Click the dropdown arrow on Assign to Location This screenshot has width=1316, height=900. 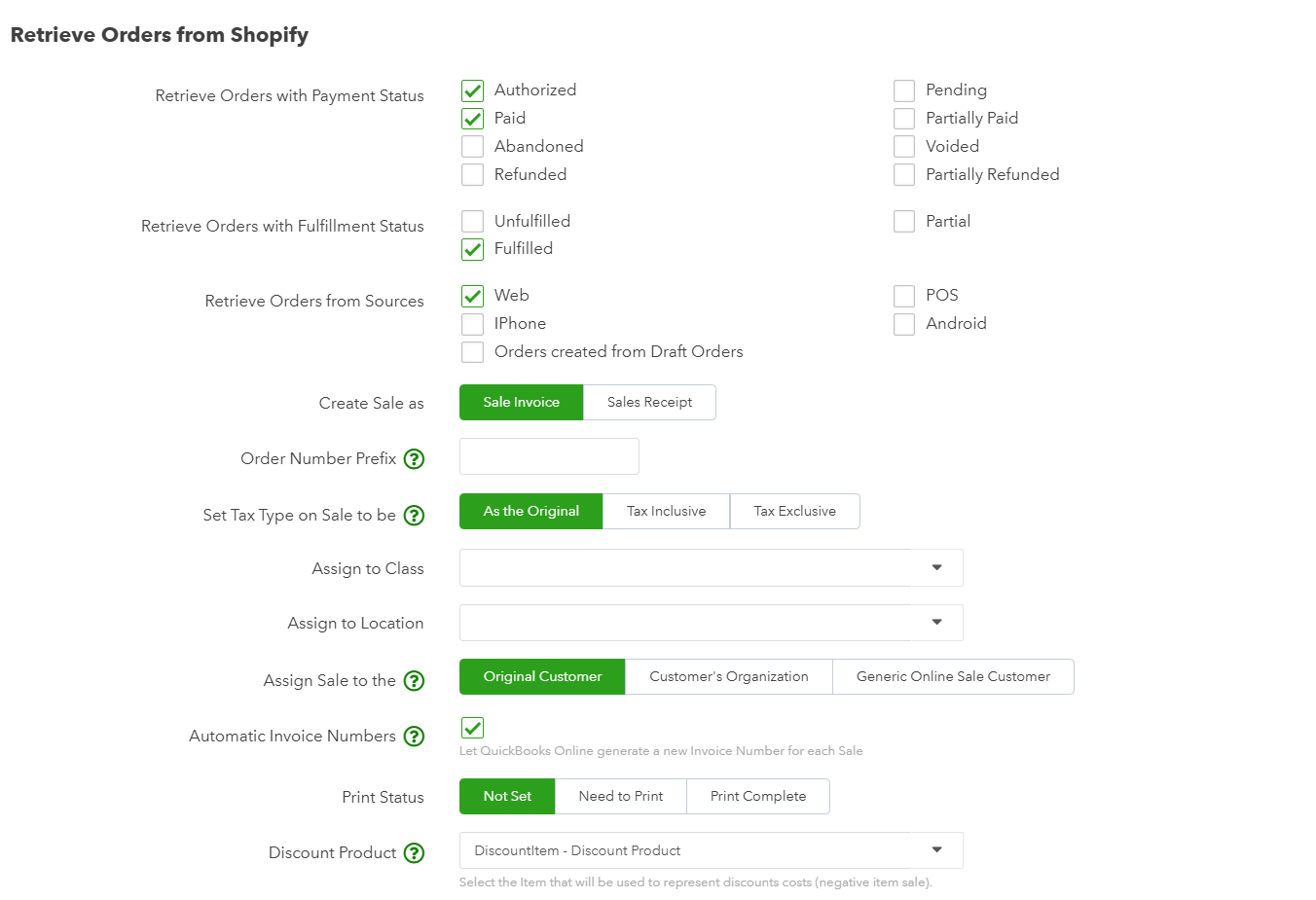pyautogui.click(x=936, y=622)
